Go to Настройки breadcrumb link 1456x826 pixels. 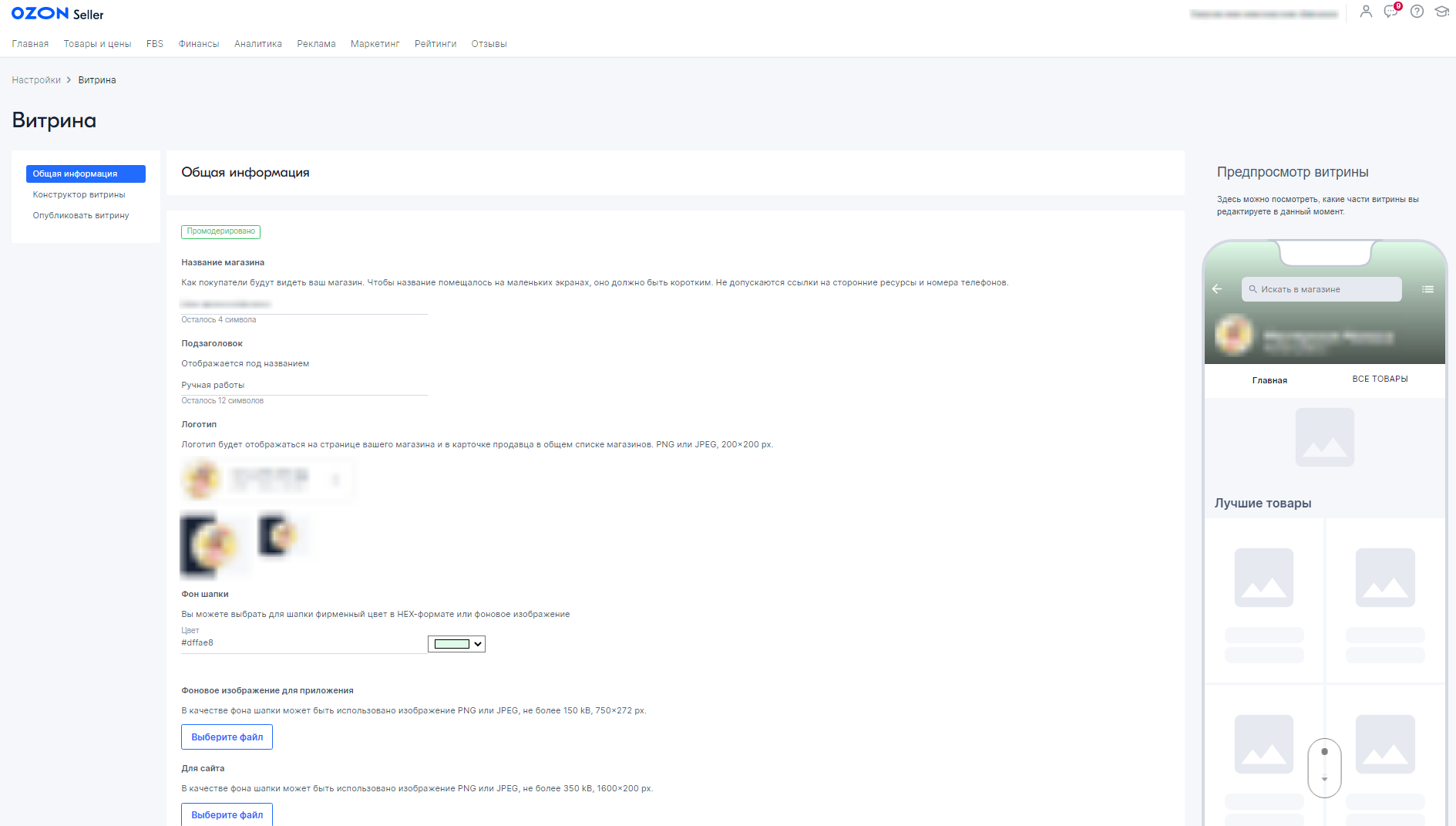click(x=36, y=80)
